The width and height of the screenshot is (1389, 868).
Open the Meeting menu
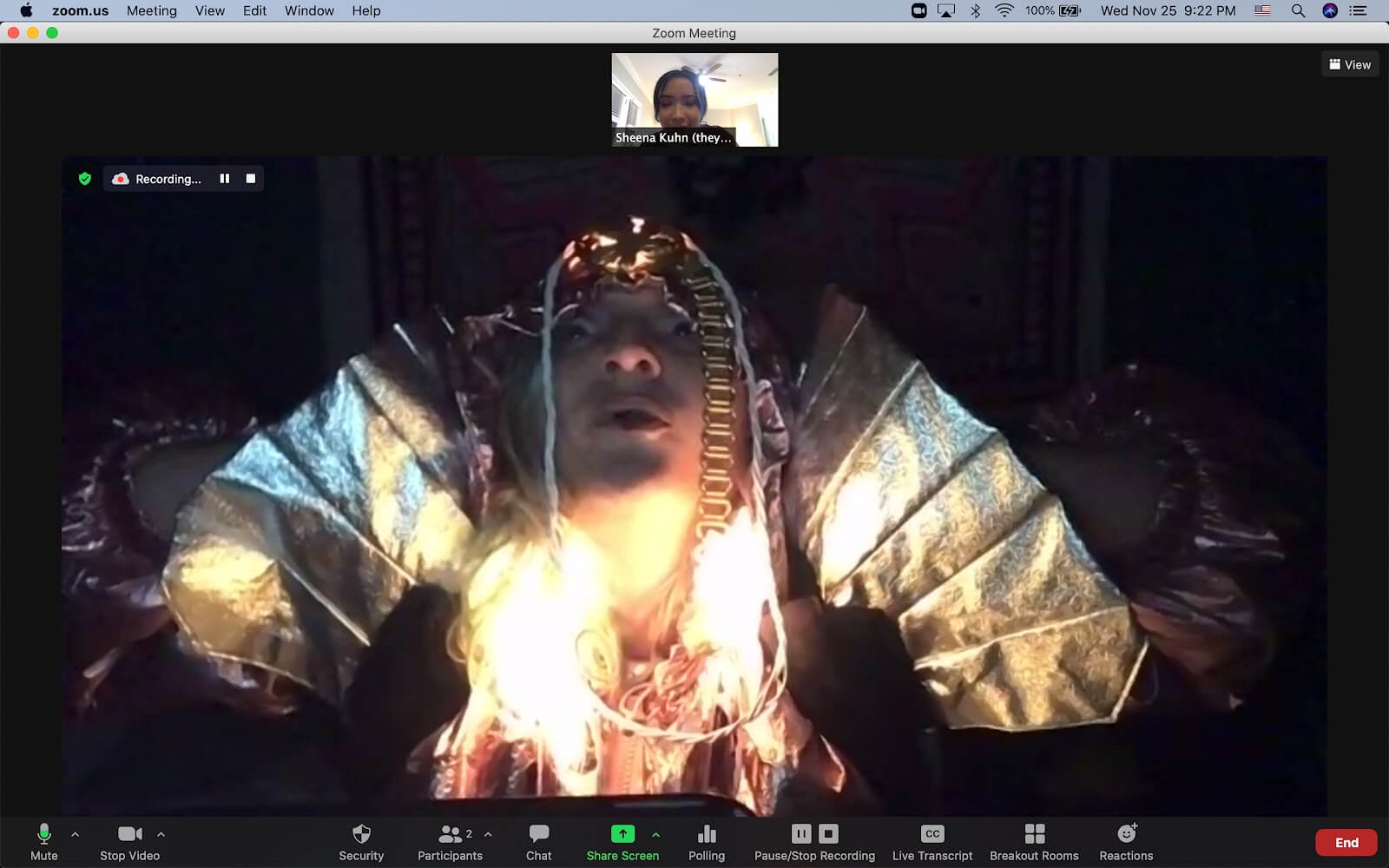point(152,10)
